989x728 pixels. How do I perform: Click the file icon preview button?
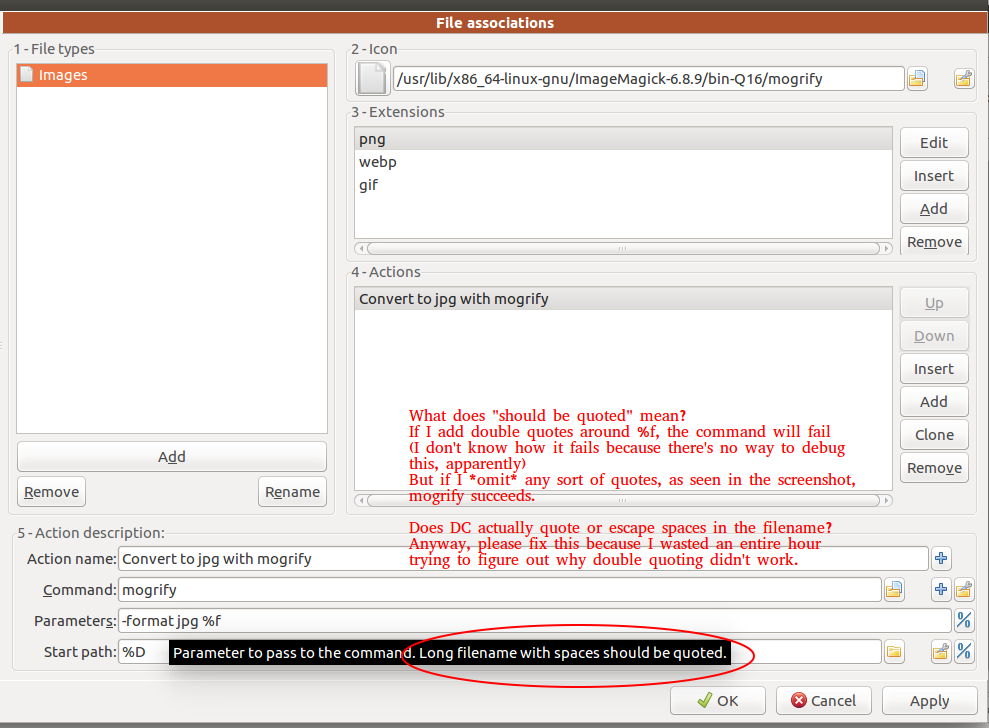point(373,78)
